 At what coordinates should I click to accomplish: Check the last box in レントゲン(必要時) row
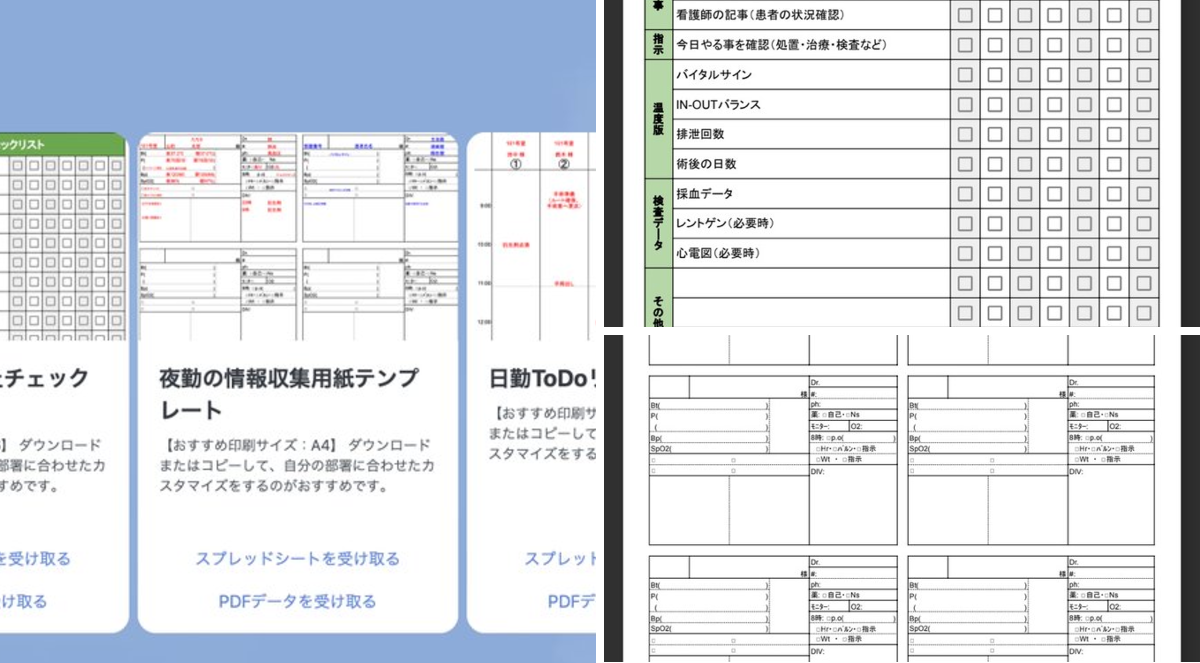pyautogui.click(x=1144, y=223)
